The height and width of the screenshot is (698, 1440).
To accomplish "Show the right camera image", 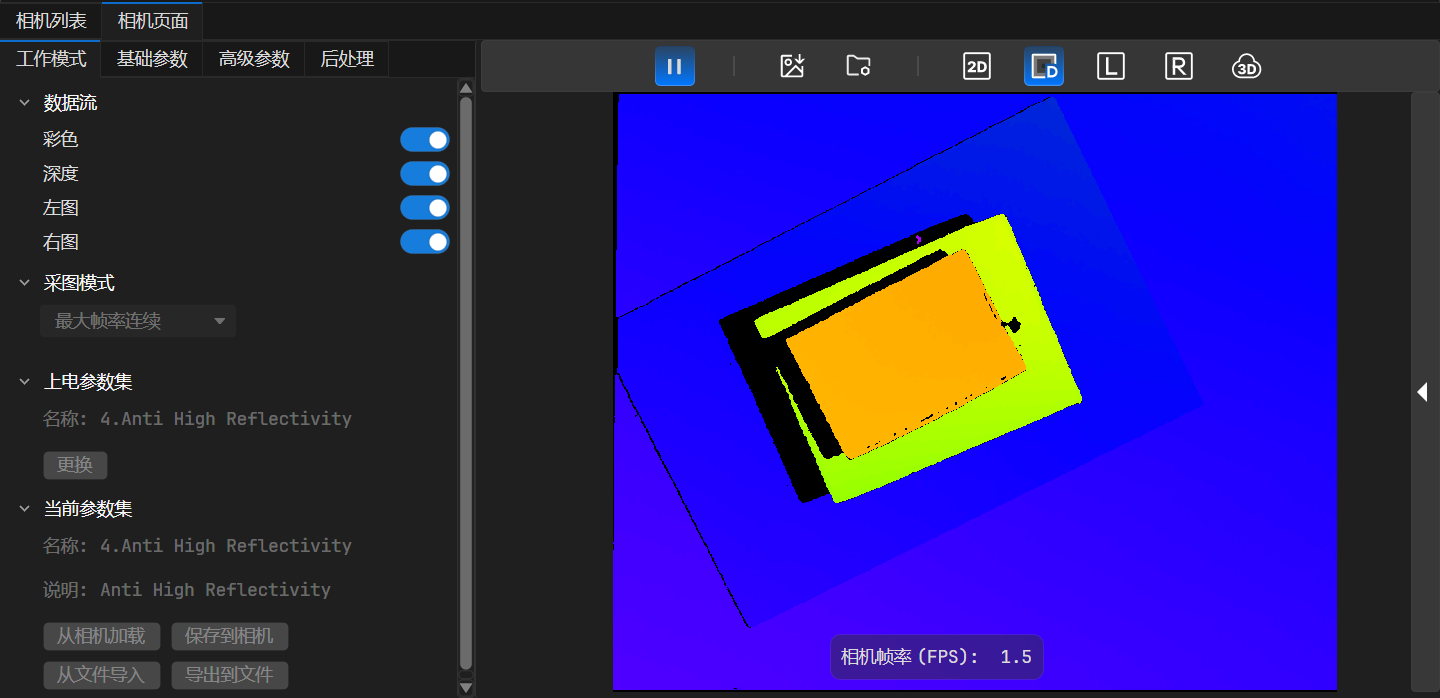I will point(1178,67).
